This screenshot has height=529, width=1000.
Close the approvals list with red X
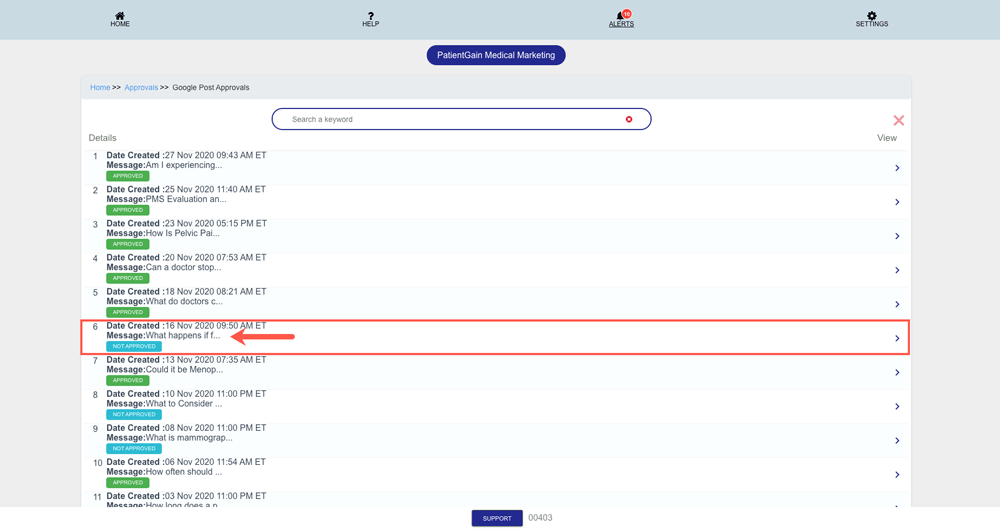tap(899, 120)
